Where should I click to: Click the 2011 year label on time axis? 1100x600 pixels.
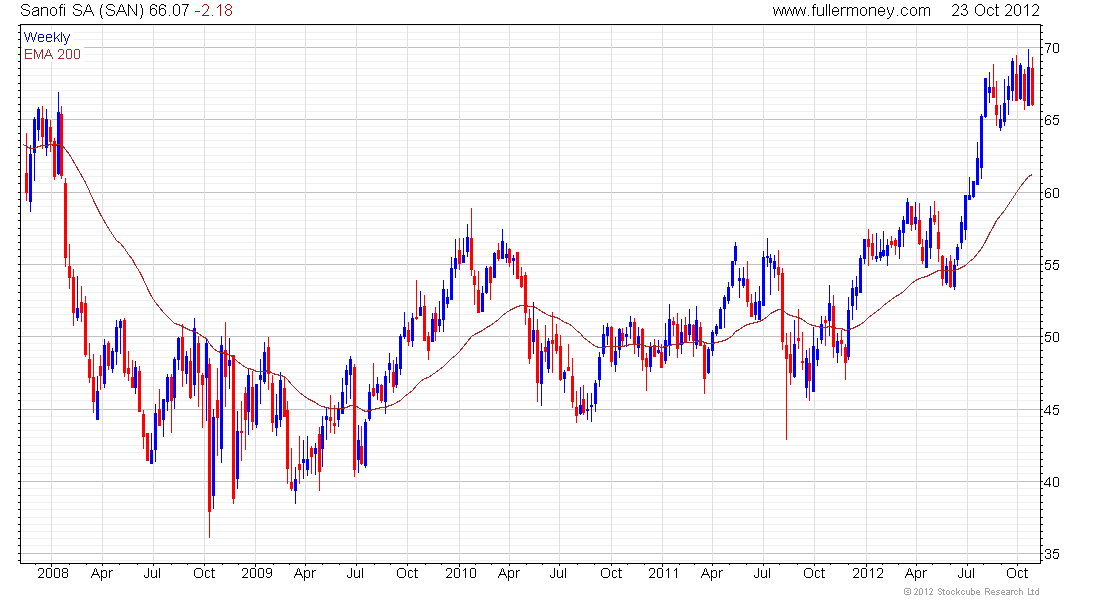(x=664, y=573)
